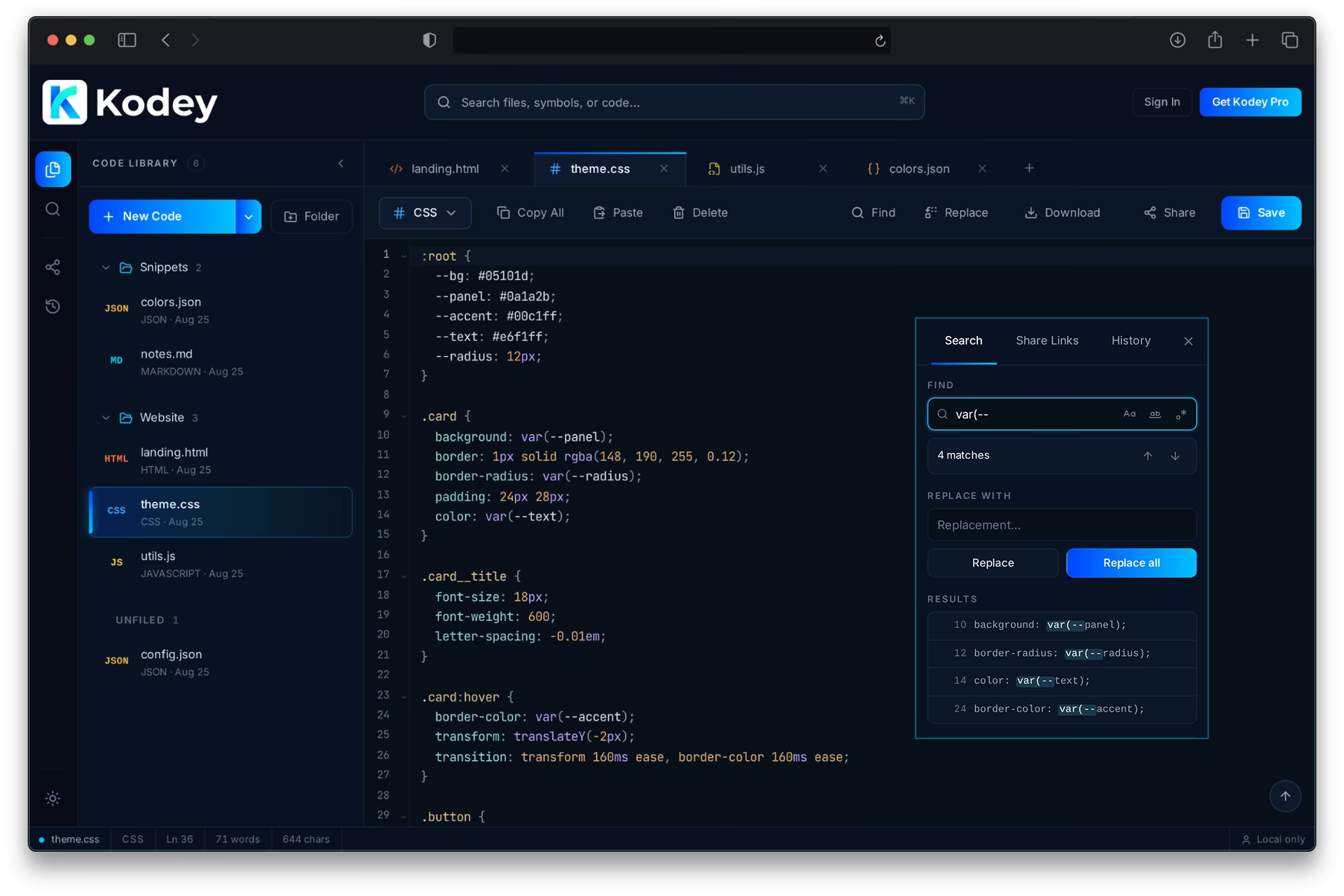Screen dimensions: 1344x896
Task: Open the sidebar search icon
Action: [53, 209]
